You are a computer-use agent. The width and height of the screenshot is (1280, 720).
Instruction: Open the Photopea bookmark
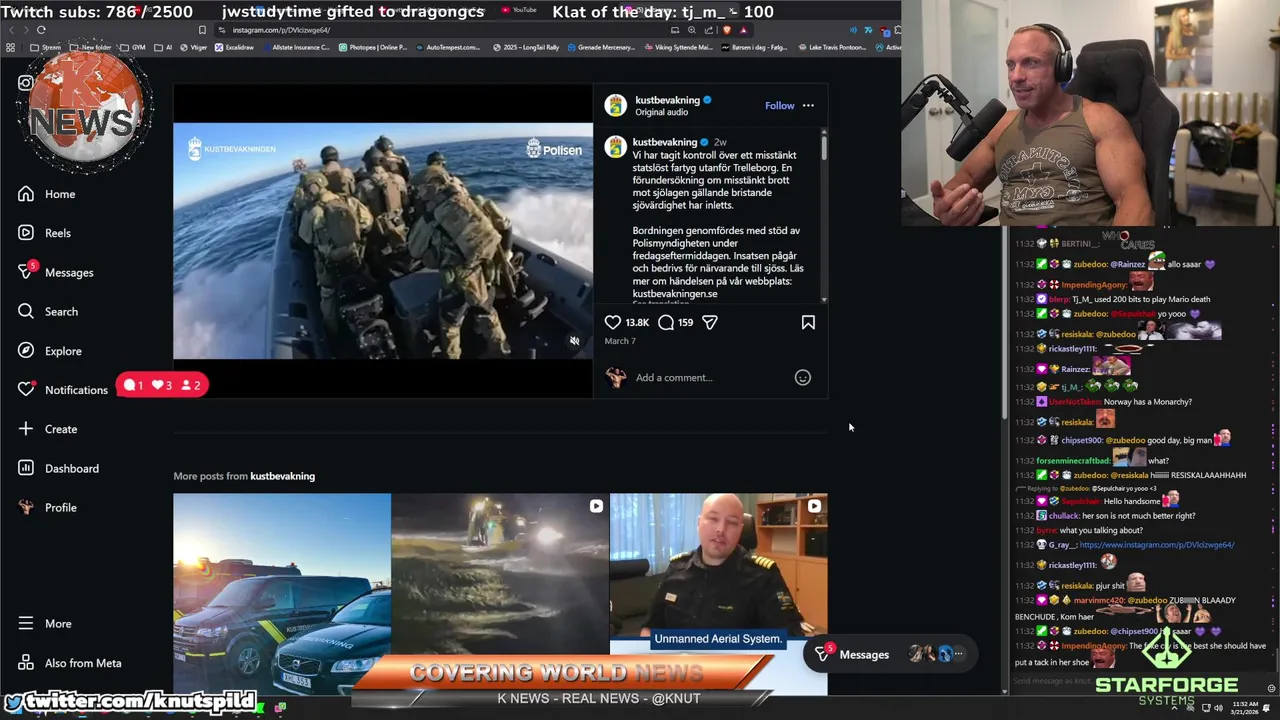pos(372,47)
